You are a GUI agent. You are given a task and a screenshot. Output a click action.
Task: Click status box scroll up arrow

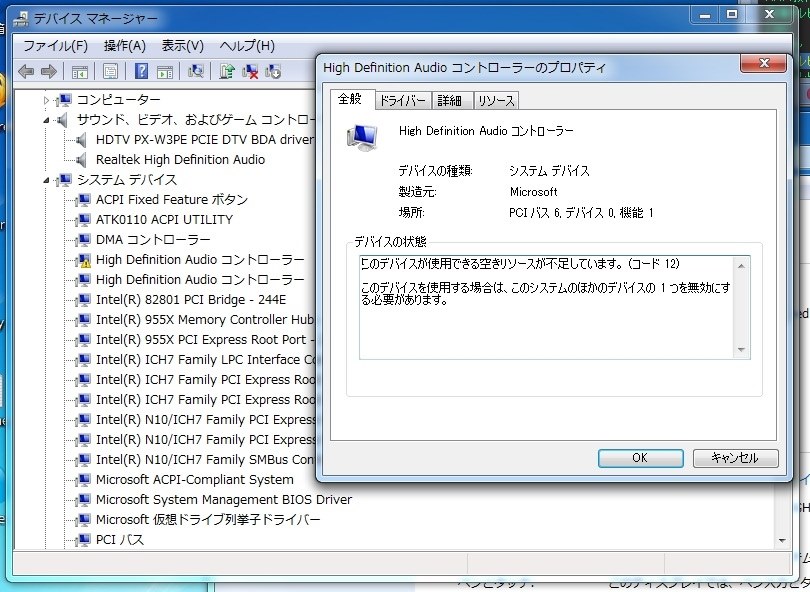click(x=741, y=266)
